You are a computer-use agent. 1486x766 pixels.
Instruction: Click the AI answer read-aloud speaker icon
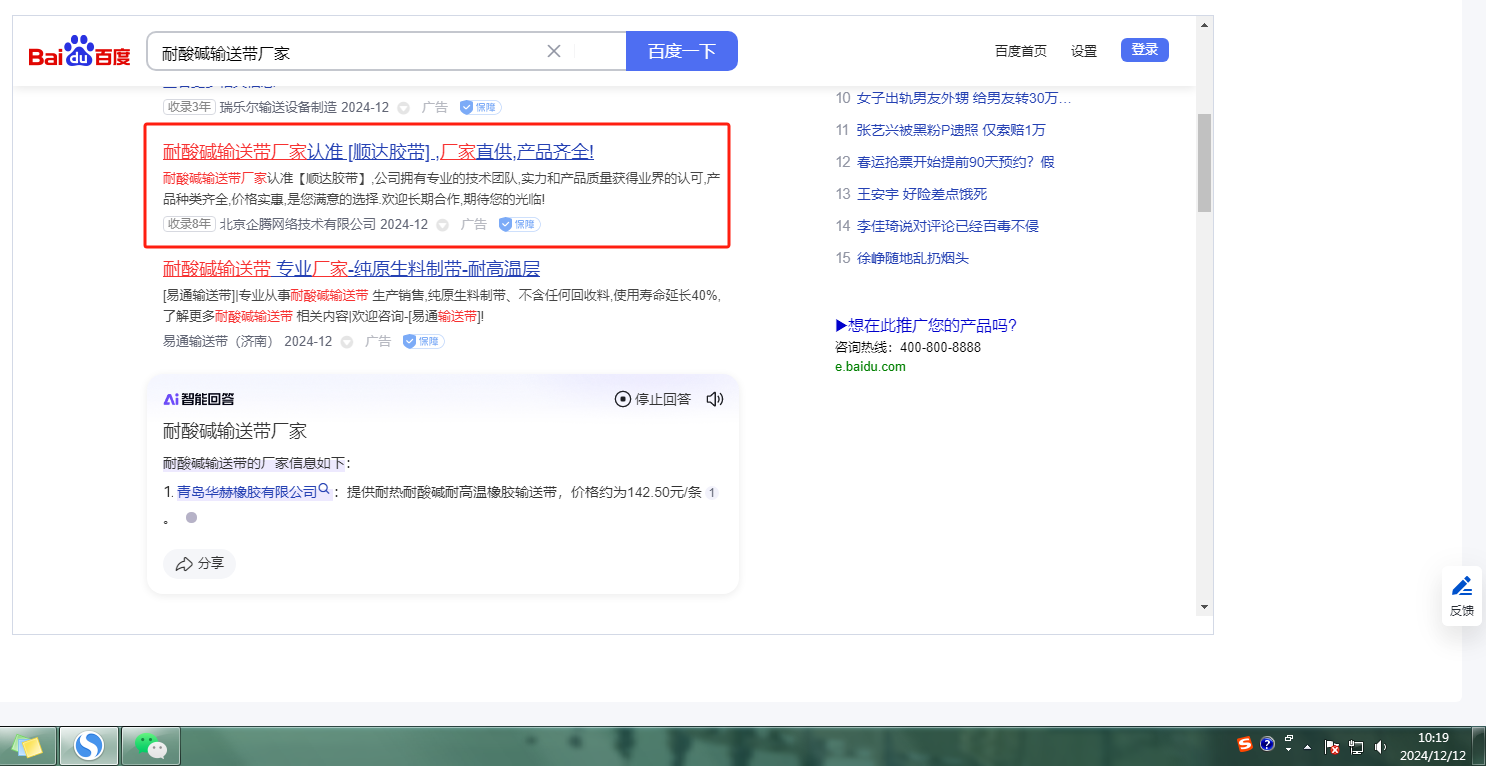pyautogui.click(x=714, y=399)
